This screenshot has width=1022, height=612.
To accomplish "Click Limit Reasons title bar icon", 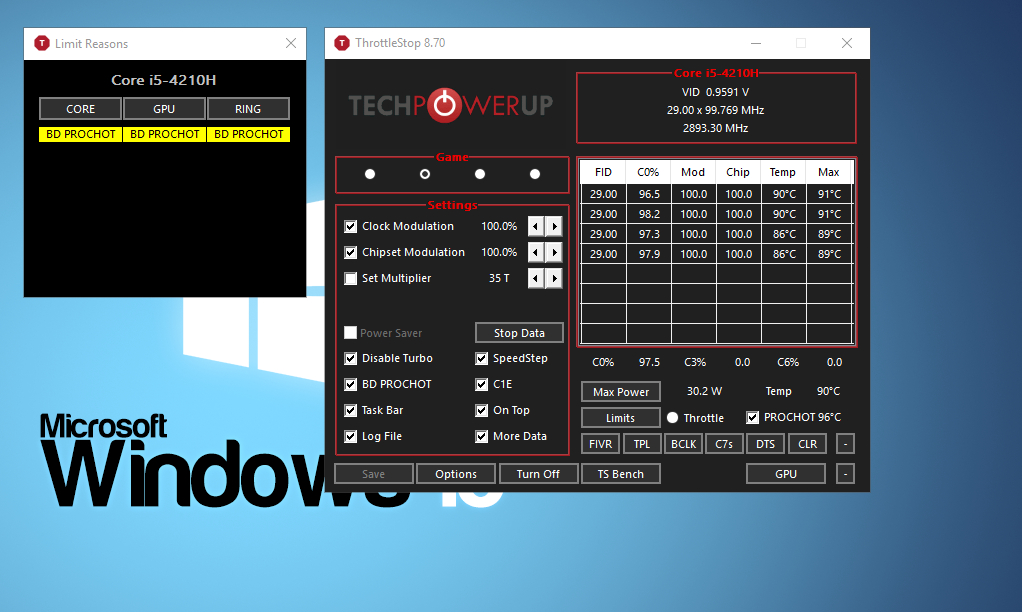I will 42,43.
